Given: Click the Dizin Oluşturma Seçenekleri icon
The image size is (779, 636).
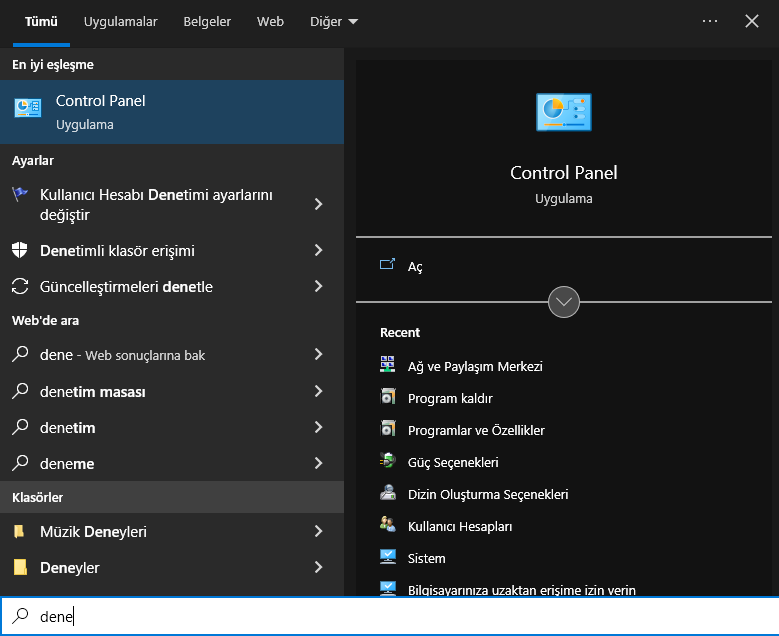Looking at the screenshot, I should tap(388, 494).
